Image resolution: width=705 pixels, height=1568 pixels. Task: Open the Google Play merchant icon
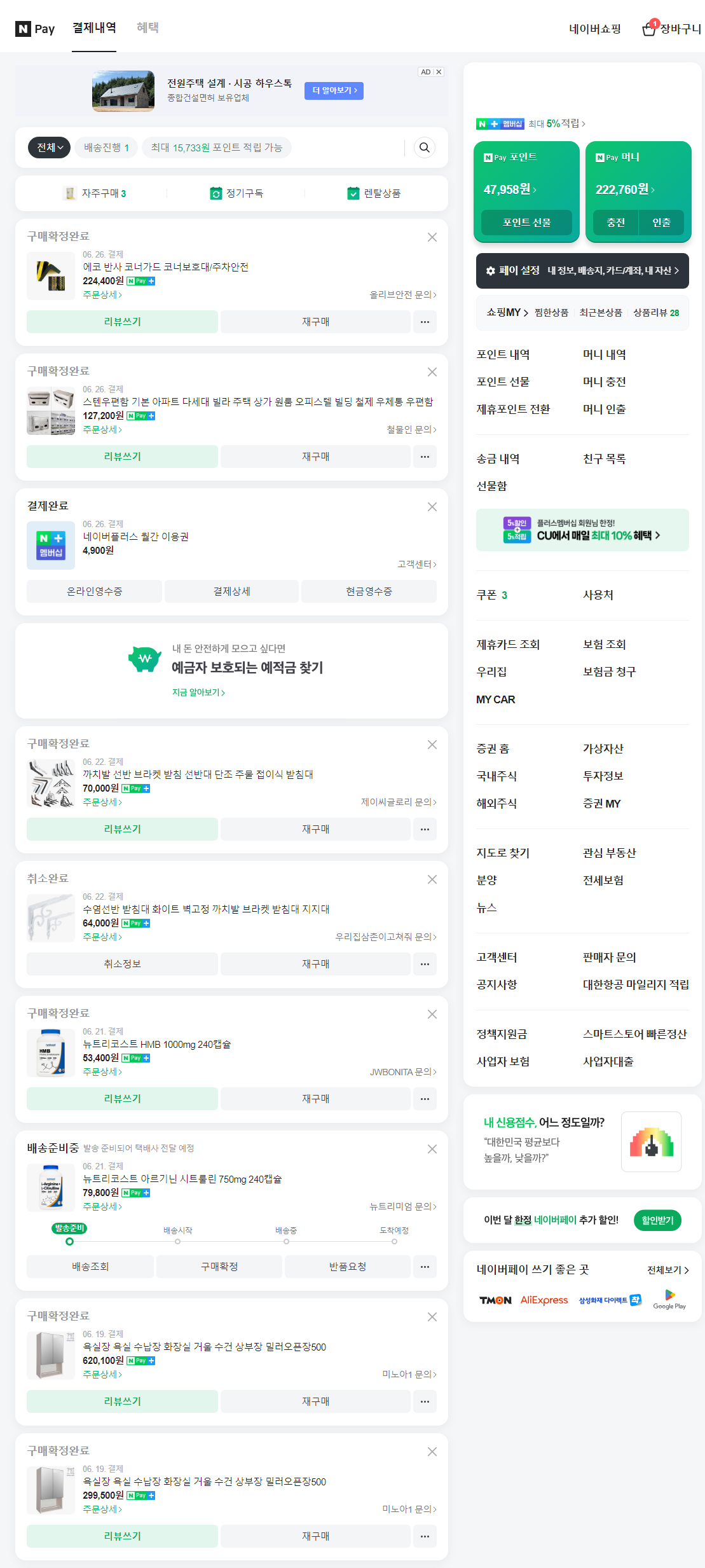pyautogui.click(x=669, y=1299)
